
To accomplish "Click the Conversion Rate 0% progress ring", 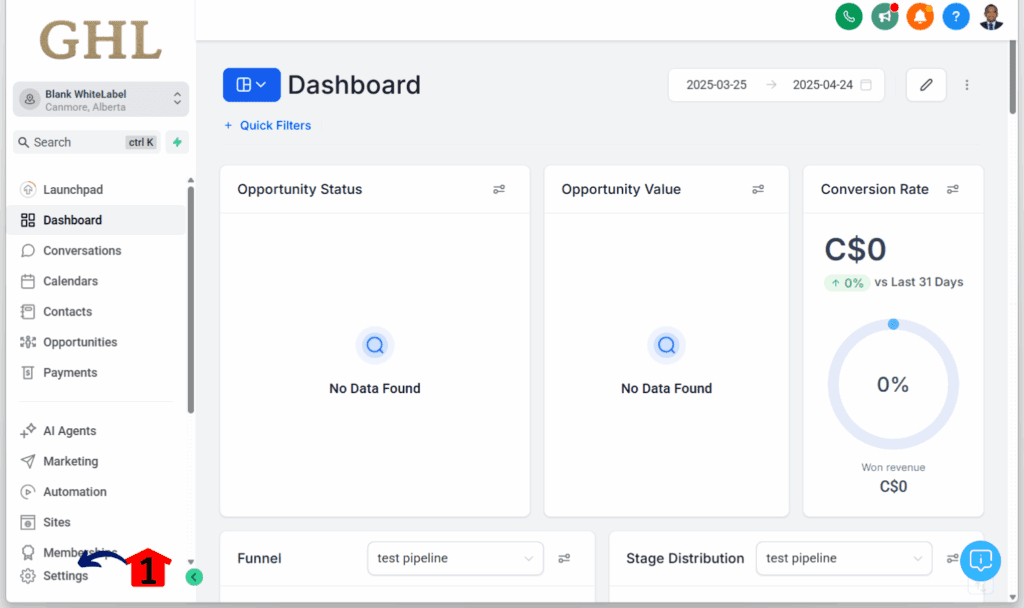I will [x=893, y=384].
